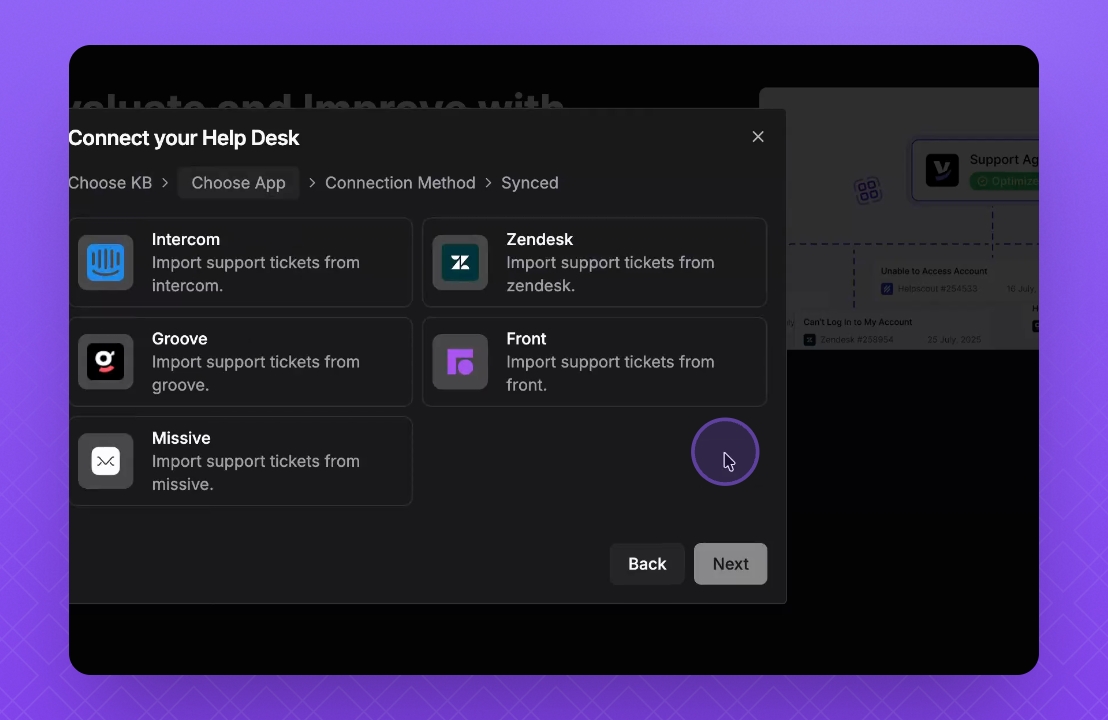The width and height of the screenshot is (1108, 720).
Task: Close the Connect your Help Desk dialog
Action: 758,137
